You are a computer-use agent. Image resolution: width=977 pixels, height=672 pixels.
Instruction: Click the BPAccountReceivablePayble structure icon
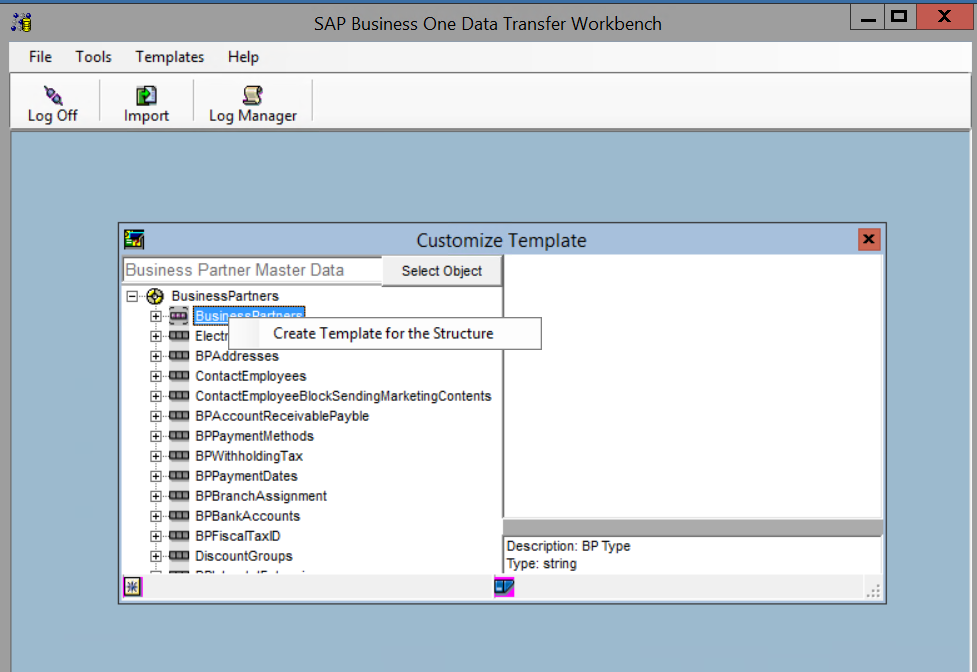179,415
